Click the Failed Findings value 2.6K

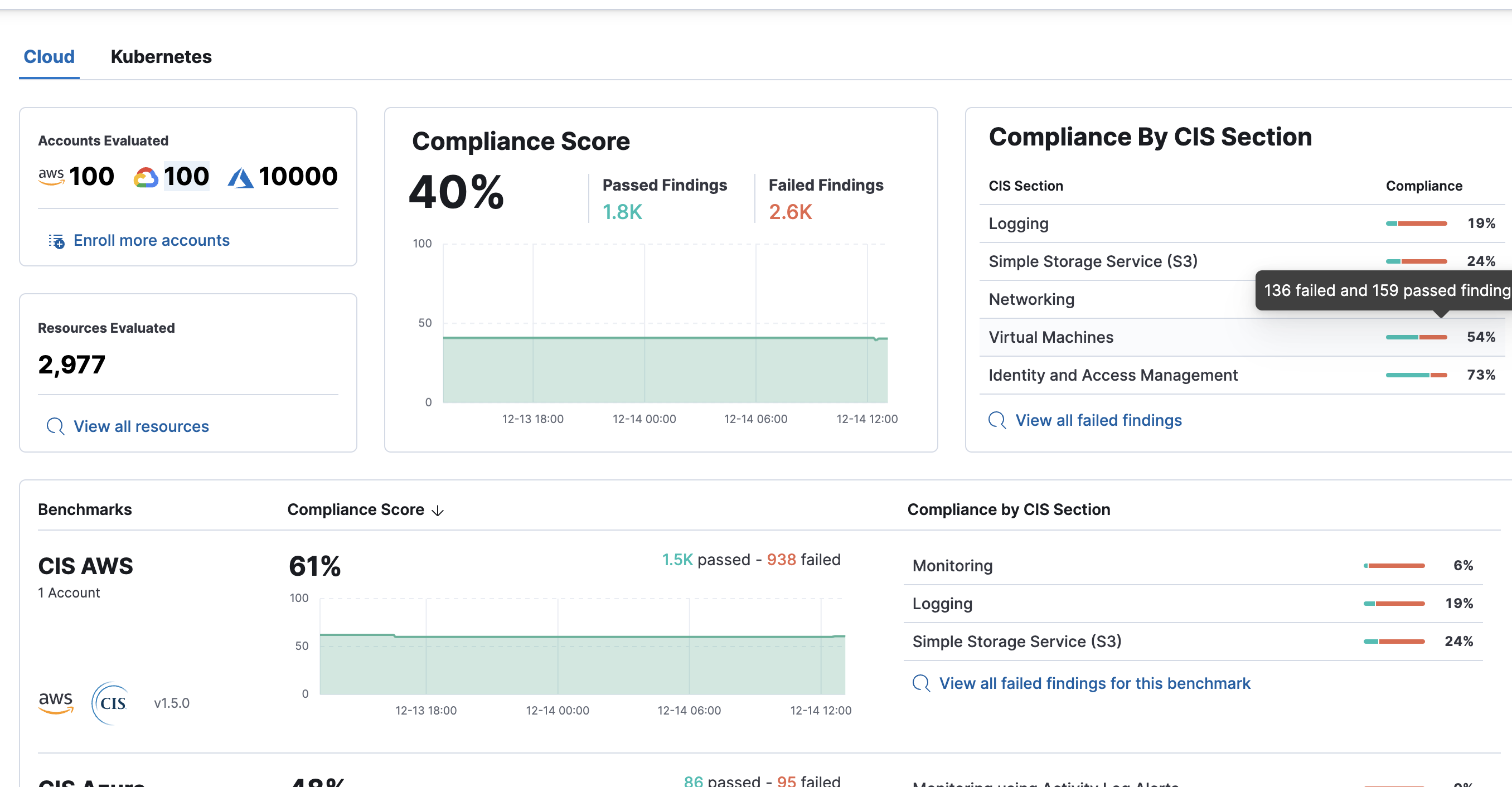pos(791,212)
